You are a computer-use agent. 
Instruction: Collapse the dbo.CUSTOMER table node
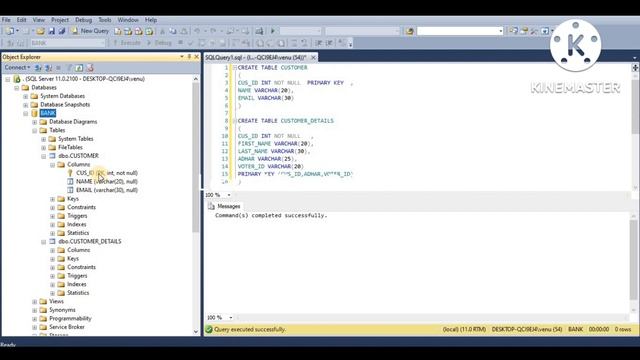click(44, 156)
